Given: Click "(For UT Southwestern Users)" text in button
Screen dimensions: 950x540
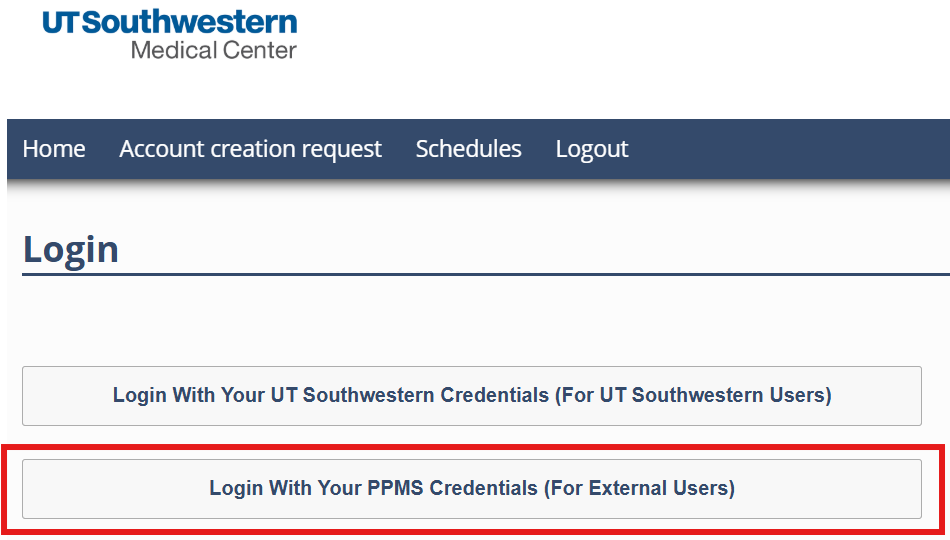Looking at the screenshot, I should [715, 395].
